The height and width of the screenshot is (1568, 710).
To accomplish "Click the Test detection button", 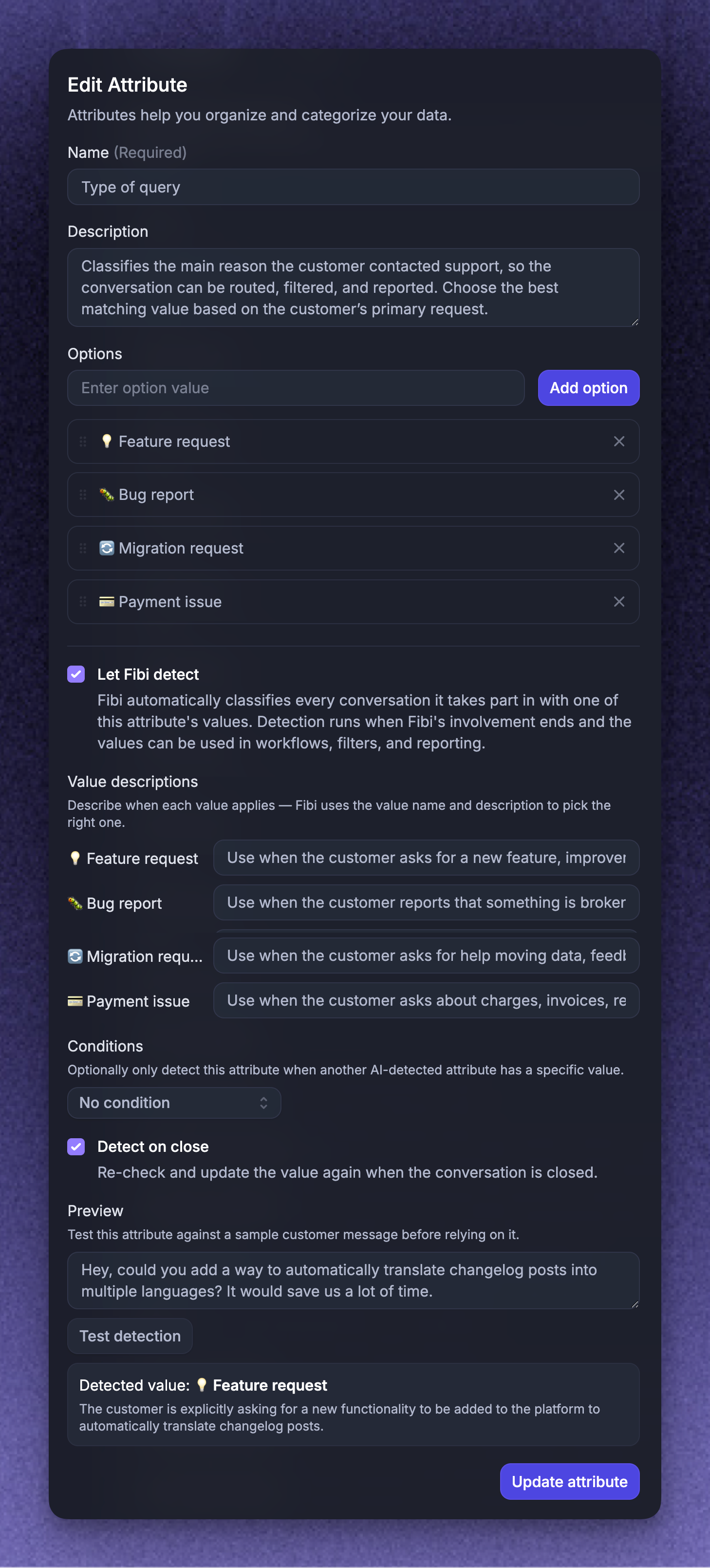I will click(130, 1336).
